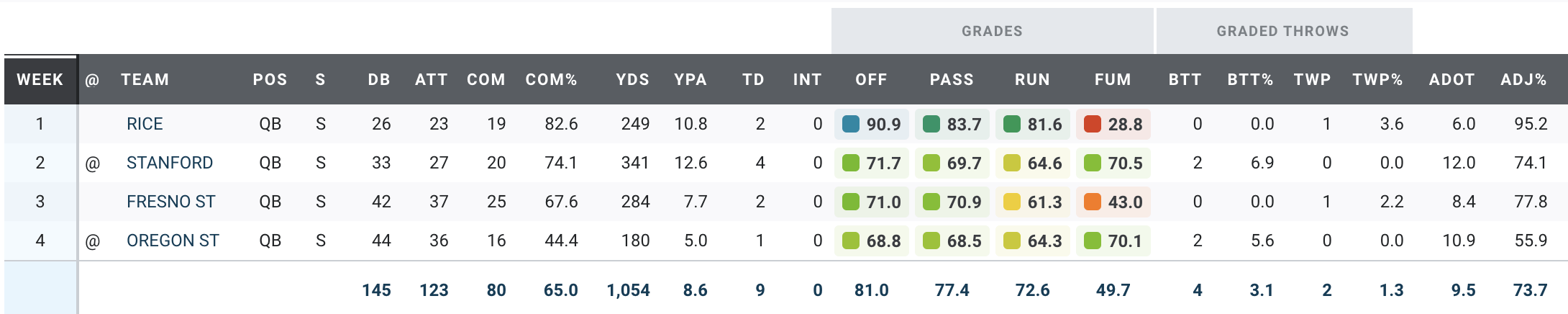The width and height of the screenshot is (1568, 314).
Task: Sort by the PASS grade column
Action: 952,80
